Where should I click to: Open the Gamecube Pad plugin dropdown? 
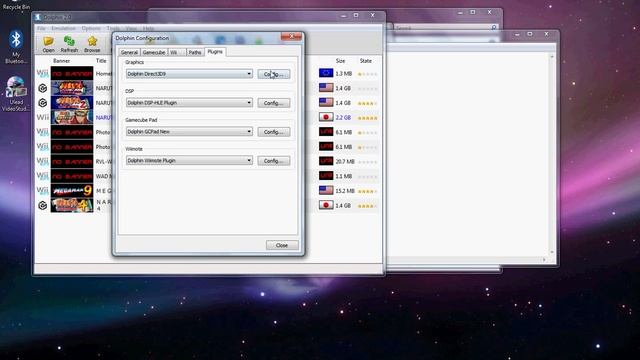click(189, 132)
